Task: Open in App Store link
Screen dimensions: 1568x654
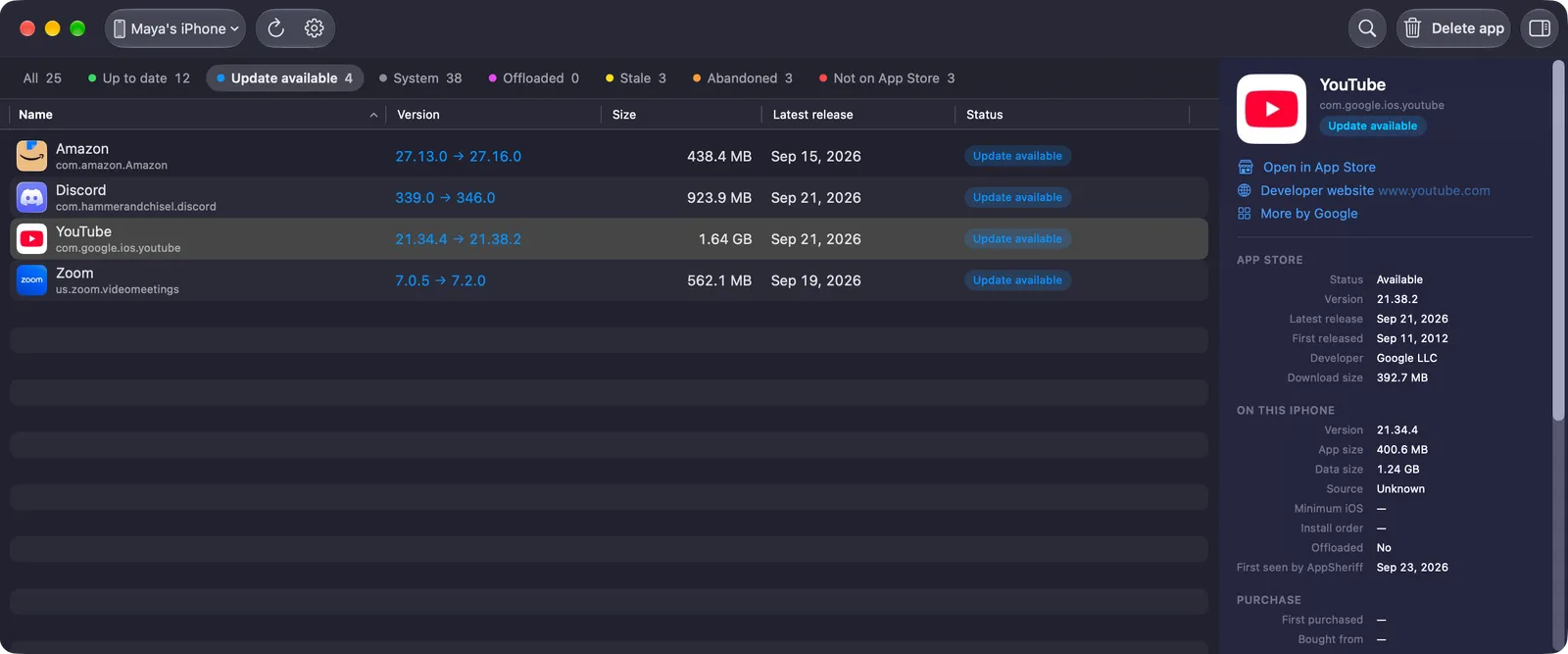Action: pyautogui.click(x=1319, y=168)
